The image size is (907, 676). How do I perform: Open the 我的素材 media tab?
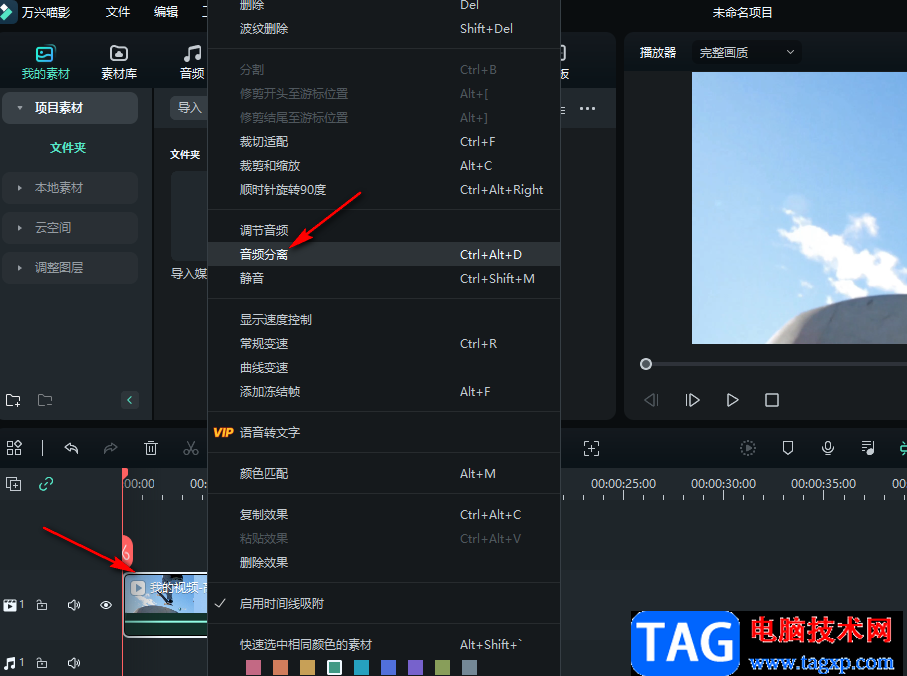point(45,62)
